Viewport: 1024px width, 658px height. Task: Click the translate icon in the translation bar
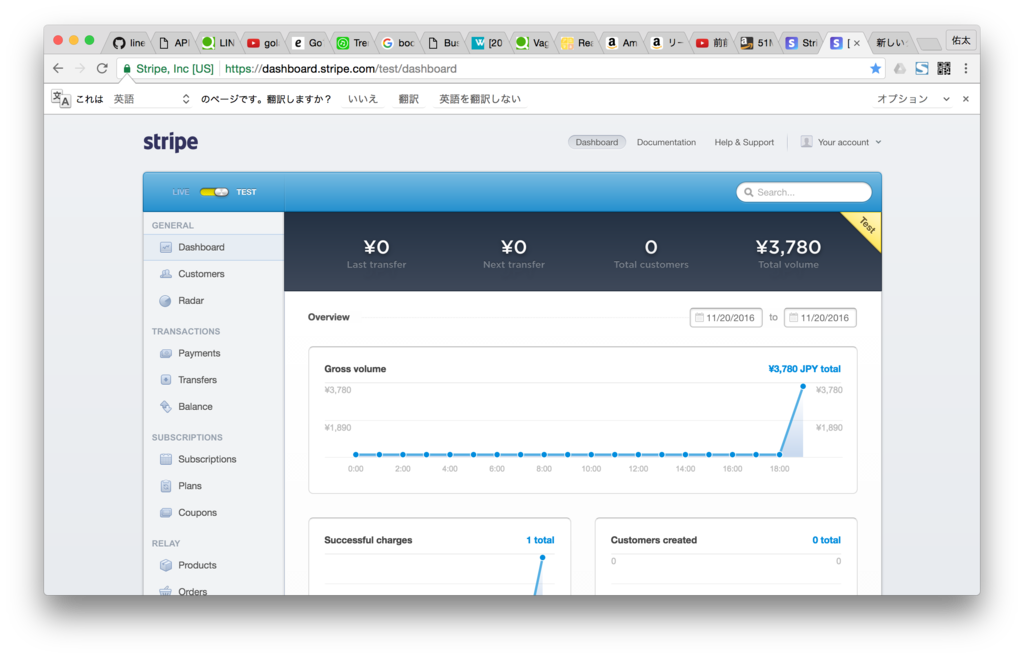point(61,99)
